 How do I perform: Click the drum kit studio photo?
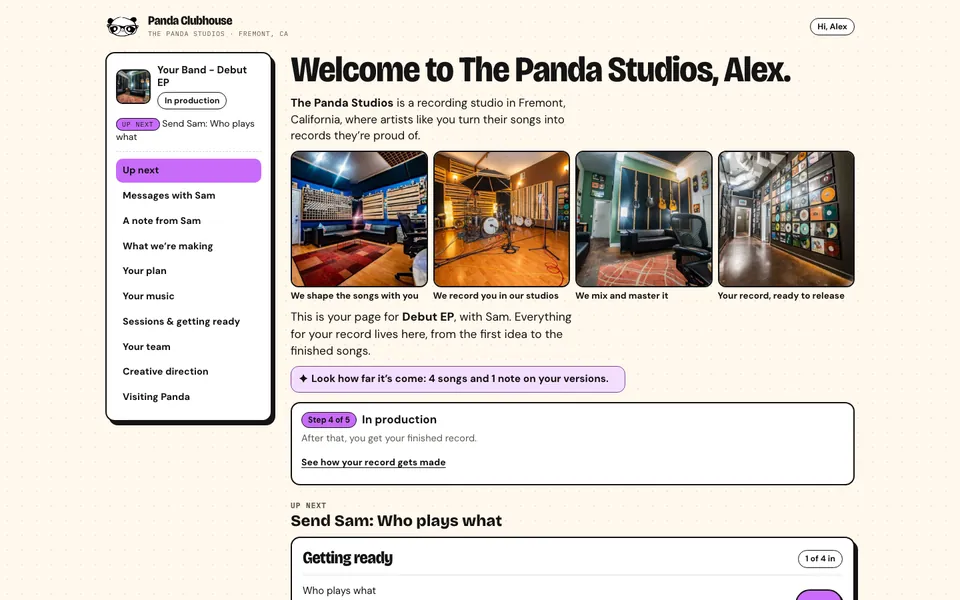(501, 219)
